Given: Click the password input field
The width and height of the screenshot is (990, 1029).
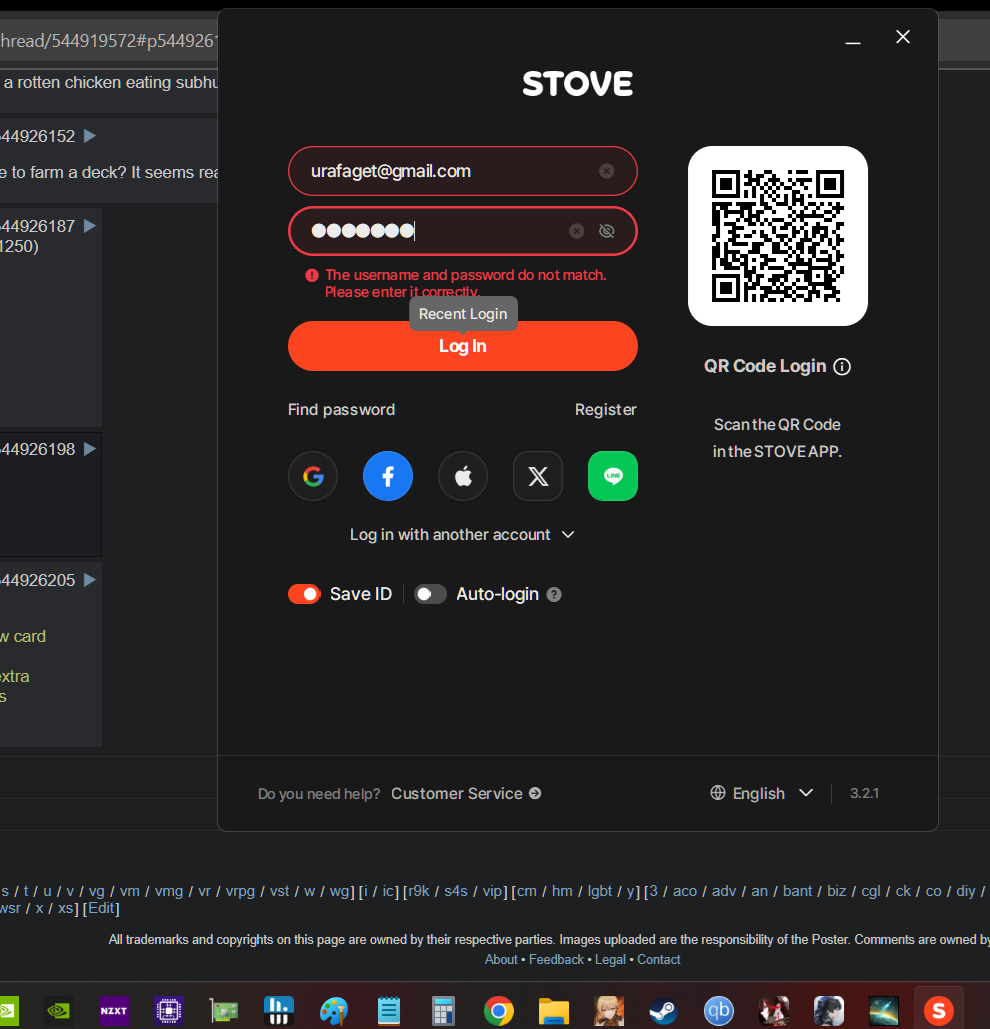Looking at the screenshot, I should (463, 231).
